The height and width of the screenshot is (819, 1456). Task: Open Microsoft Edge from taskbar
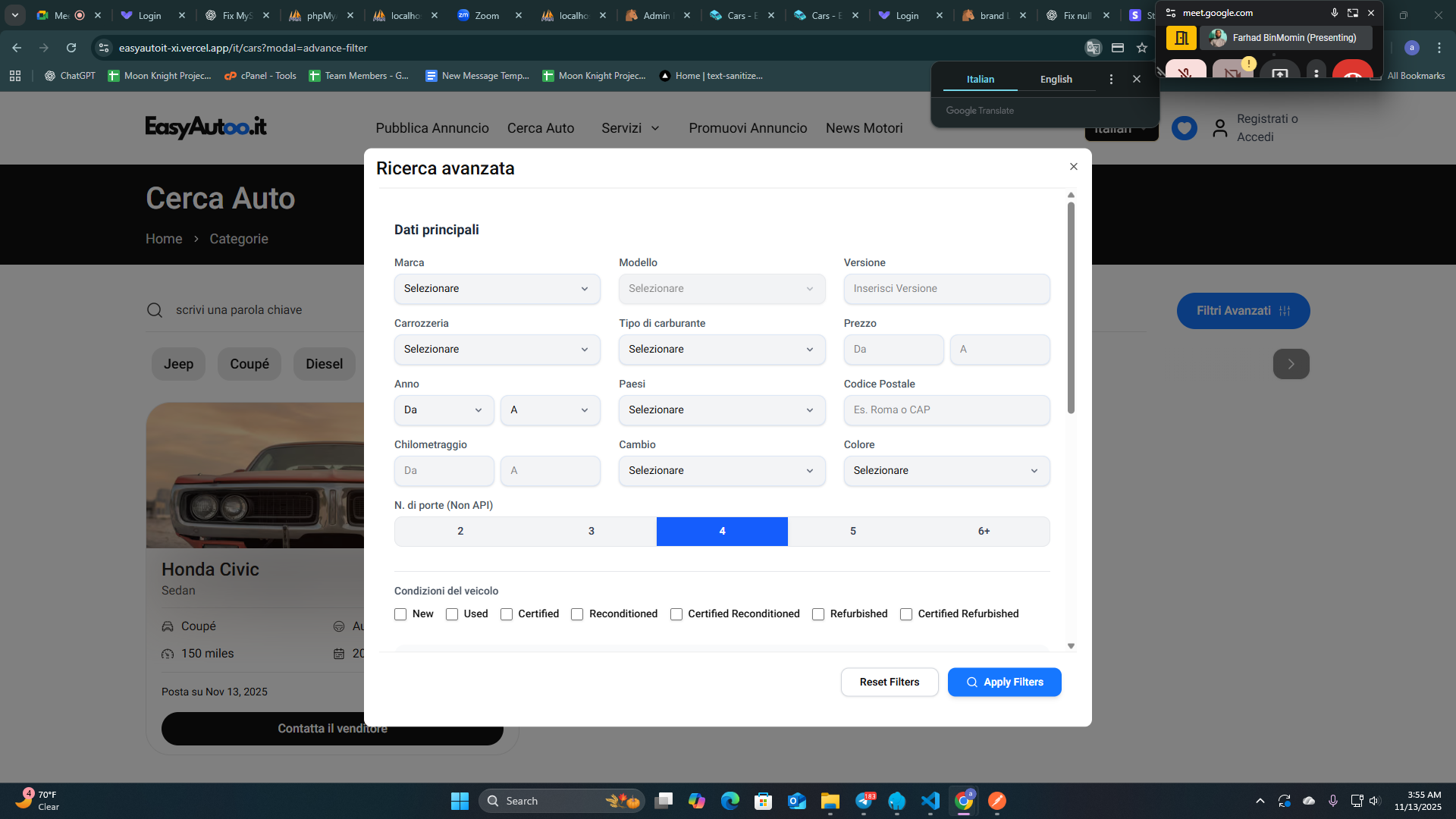[730, 801]
